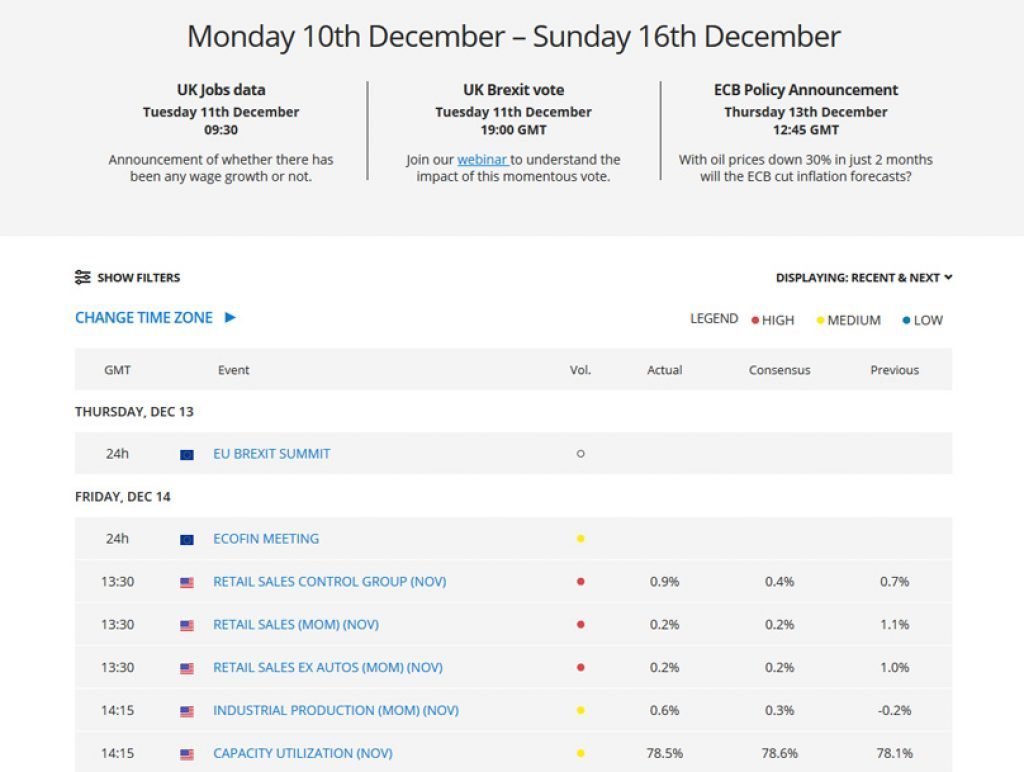The image size is (1024, 772).
Task: Click the previous value 1.1%
Action: 894,624
